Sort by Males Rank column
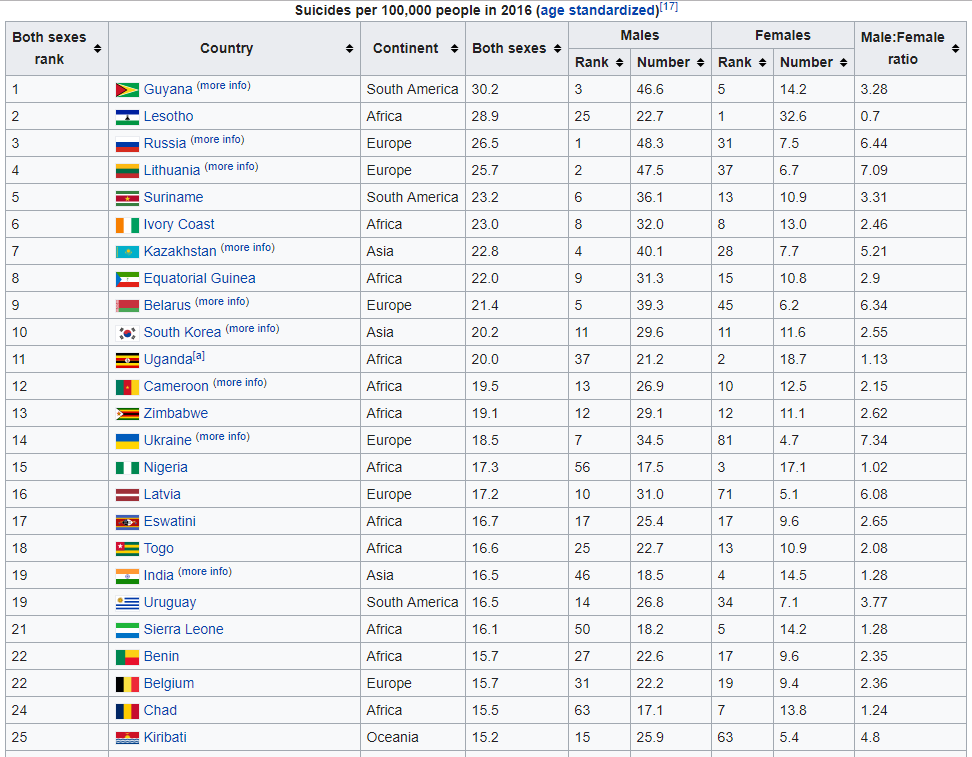Viewport: 972px width, 757px height. [x=619, y=62]
